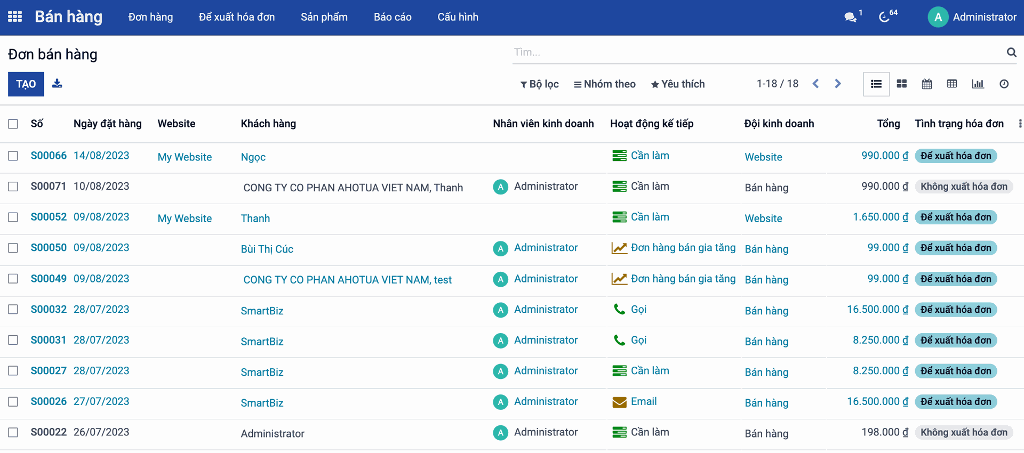Open optional columns menu in table header
Viewport: 1024px width, 453px height.
pyautogui.click(x=1020, y=123)
